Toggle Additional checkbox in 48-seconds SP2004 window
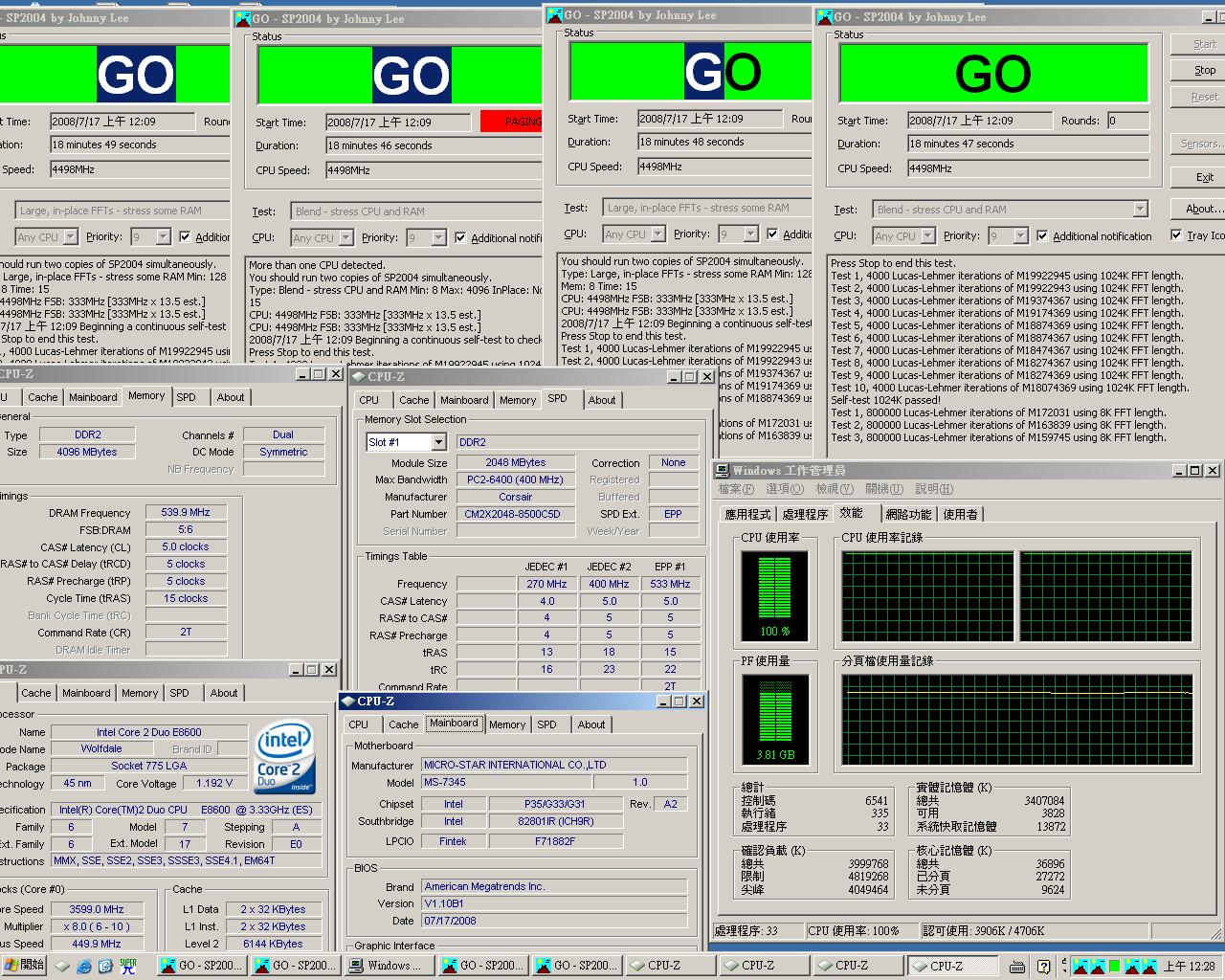The height and width of the screenshot is (980, 1225). (x=772, y=234)
